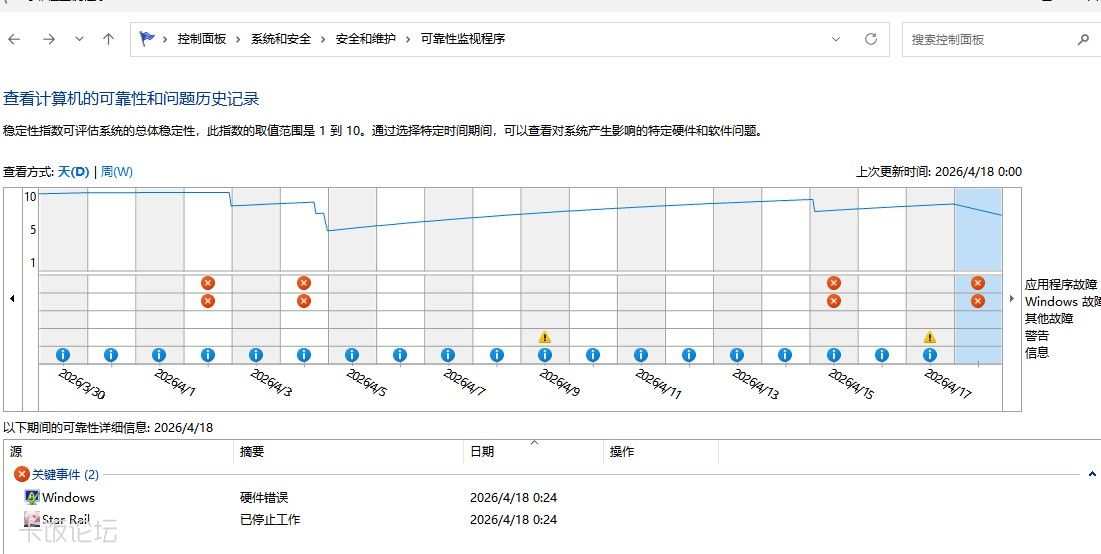Click the Back navigation arrow

[14, 39]
